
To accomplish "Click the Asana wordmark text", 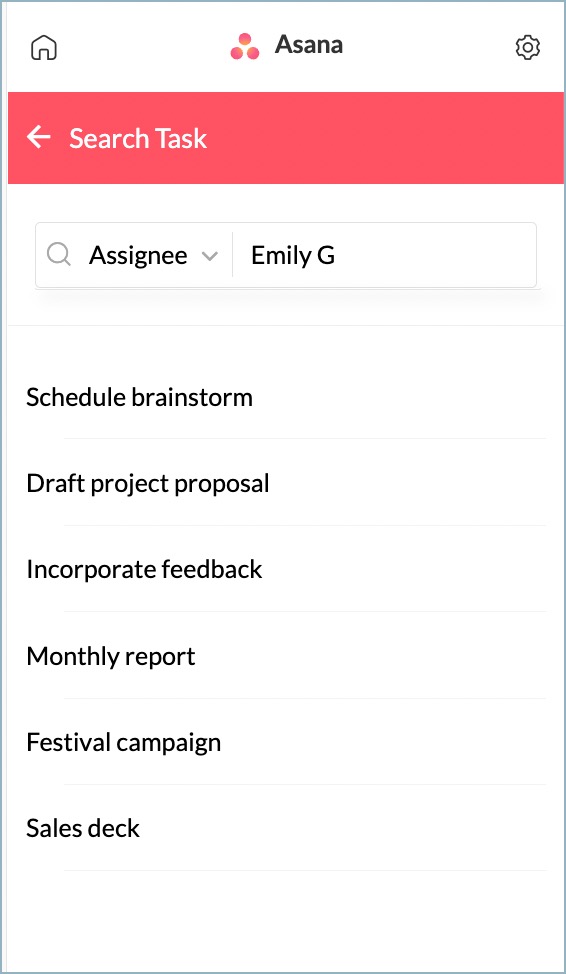I will tap(309, 45).
